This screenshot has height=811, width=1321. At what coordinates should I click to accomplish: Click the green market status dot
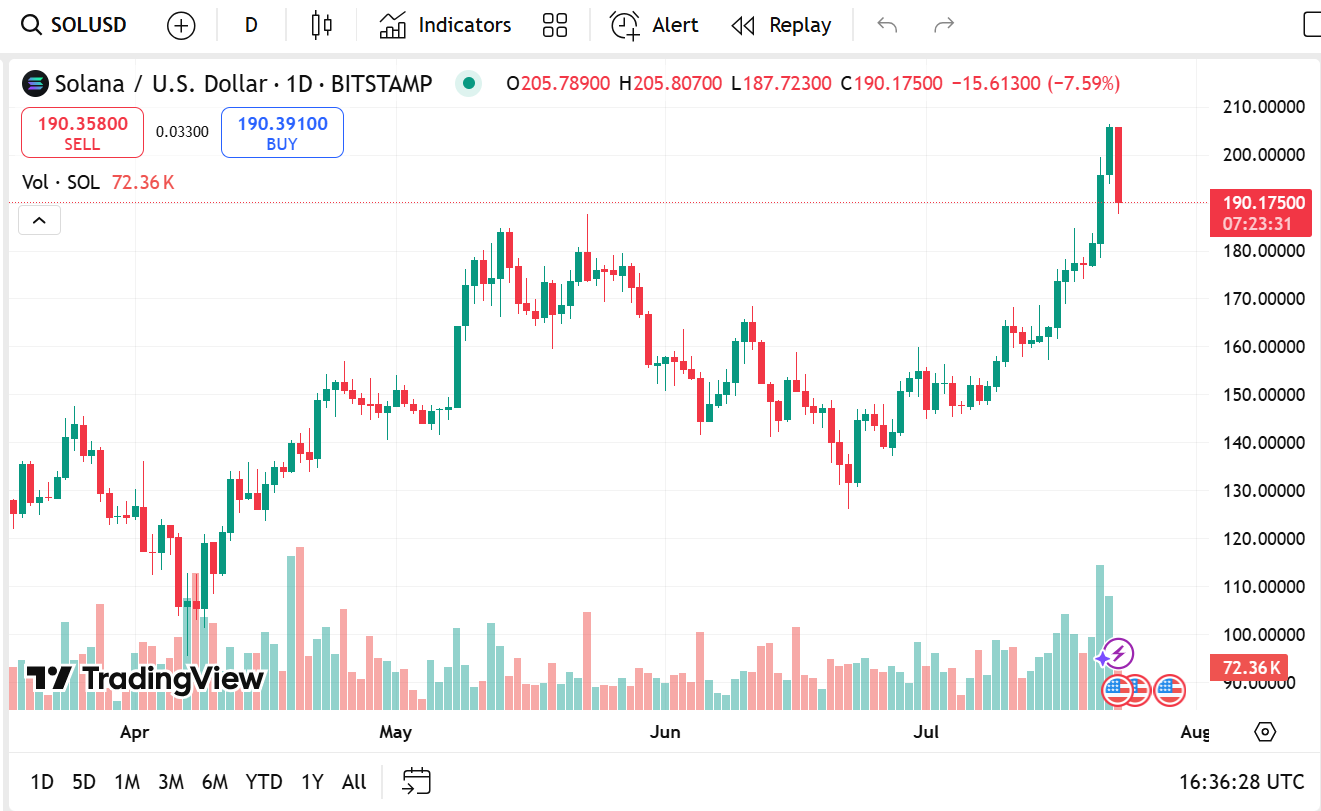468,83
